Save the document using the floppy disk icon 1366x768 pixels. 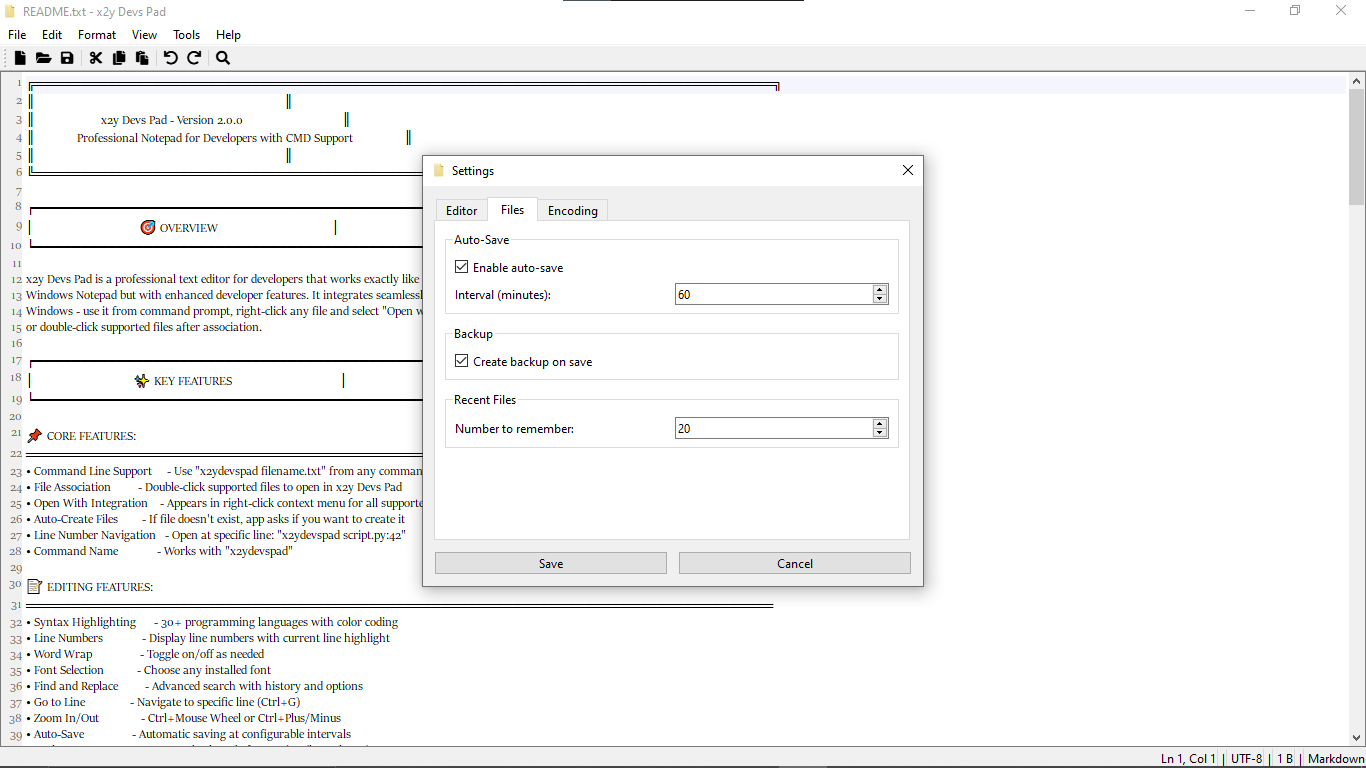(x=67, y=58)
